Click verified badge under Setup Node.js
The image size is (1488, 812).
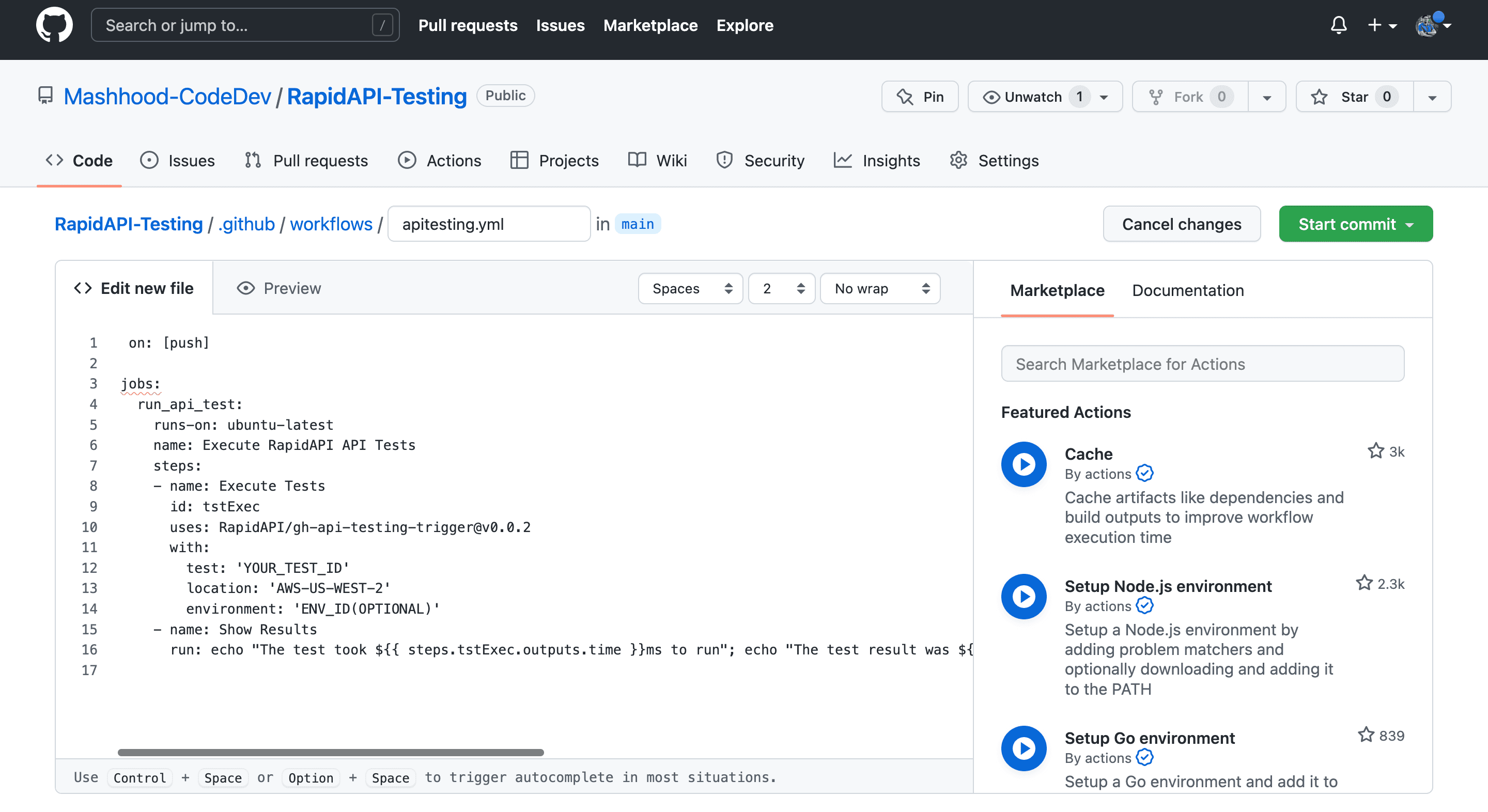click(1144, 606)
